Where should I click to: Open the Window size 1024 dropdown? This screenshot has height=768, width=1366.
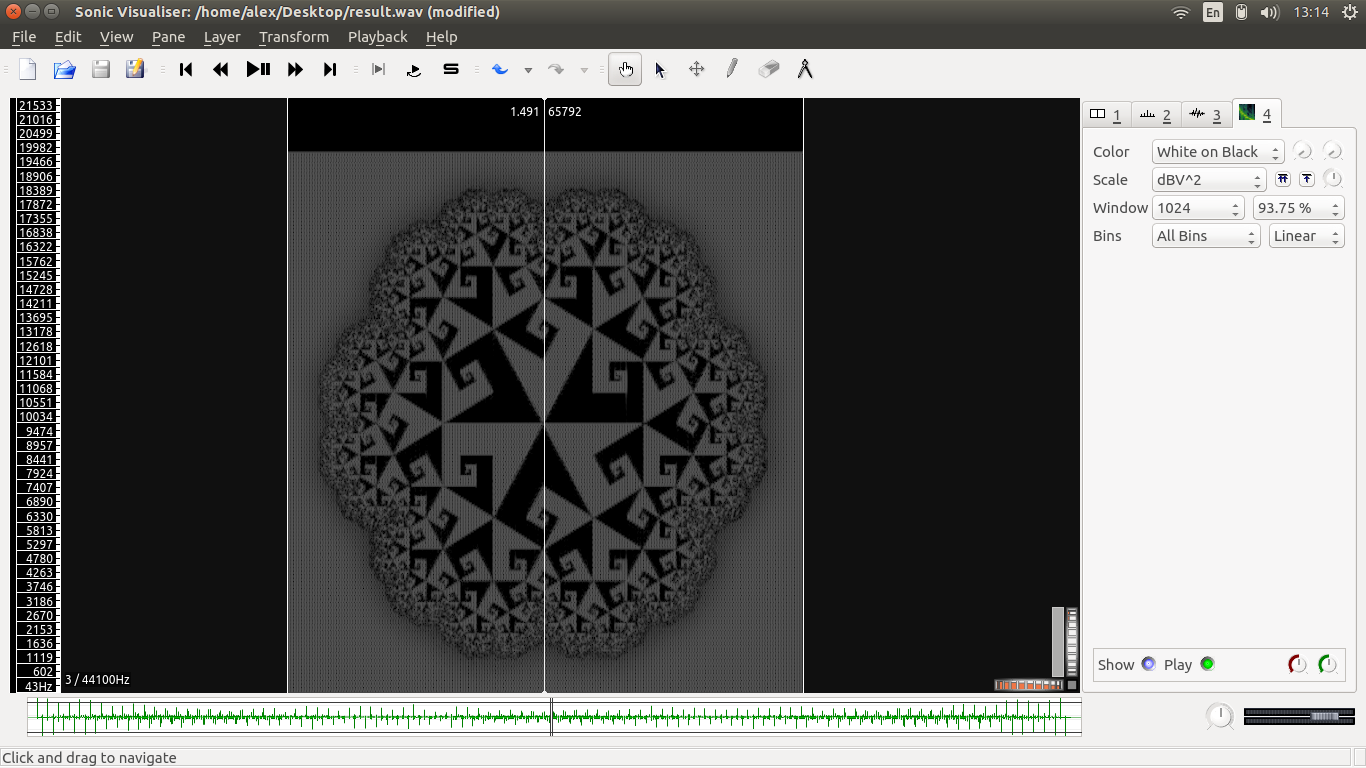1197,208
